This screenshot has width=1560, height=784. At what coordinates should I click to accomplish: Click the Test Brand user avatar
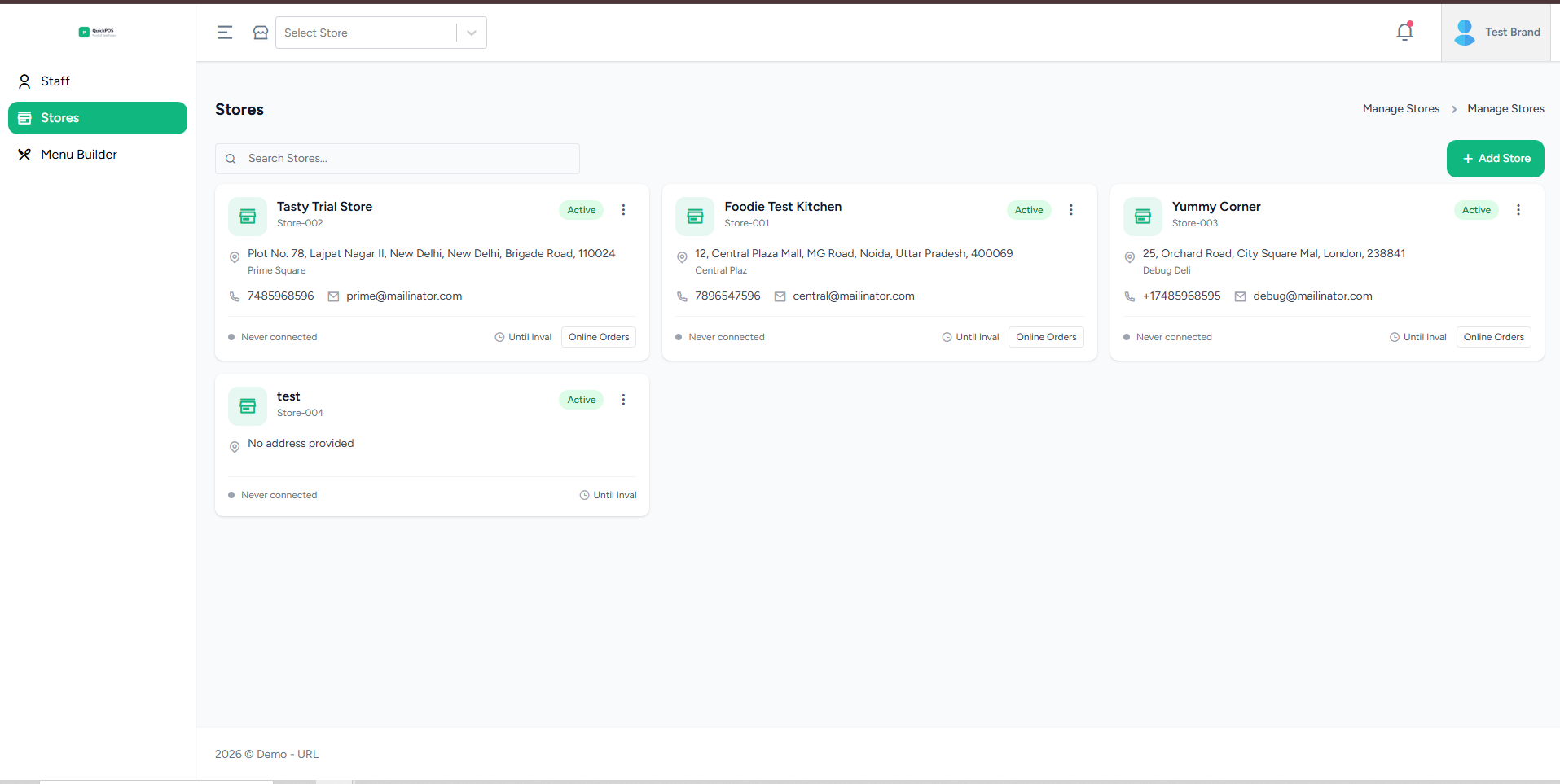(1464, 32)
